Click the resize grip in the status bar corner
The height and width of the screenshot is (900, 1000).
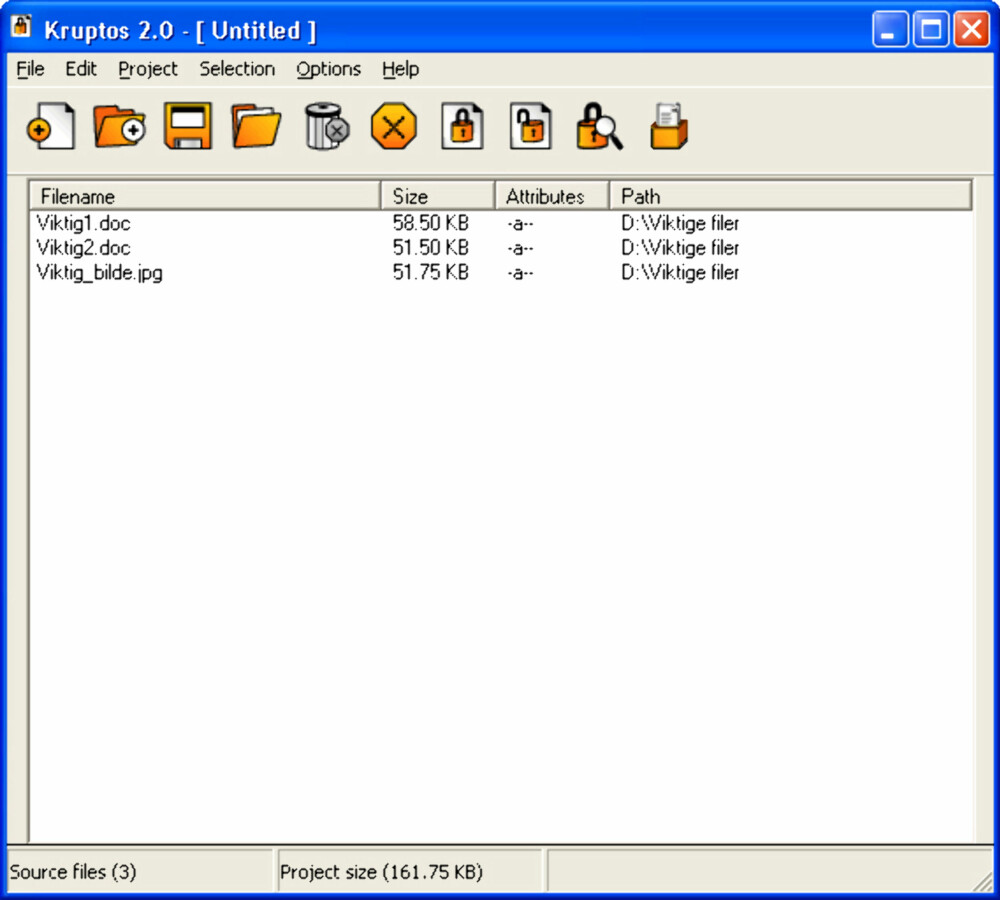pos(983,881)
